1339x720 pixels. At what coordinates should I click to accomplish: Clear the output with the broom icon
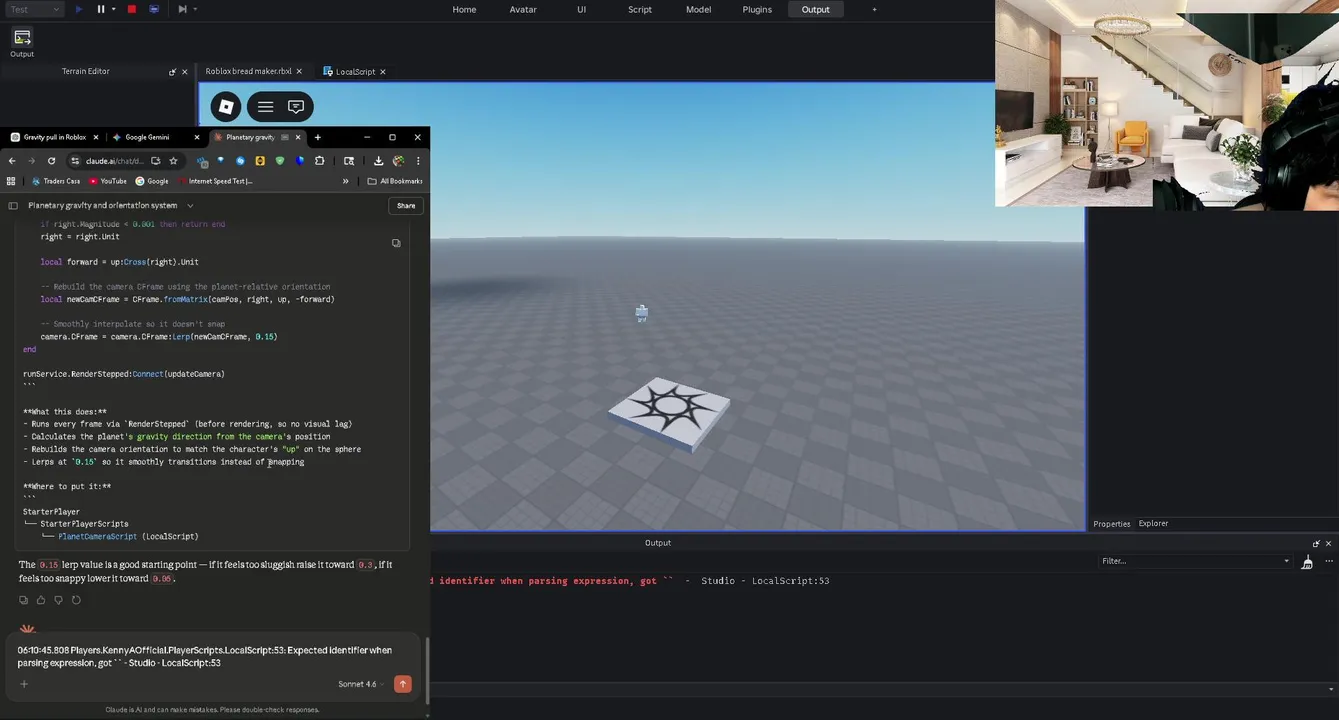click(1307, 562)
